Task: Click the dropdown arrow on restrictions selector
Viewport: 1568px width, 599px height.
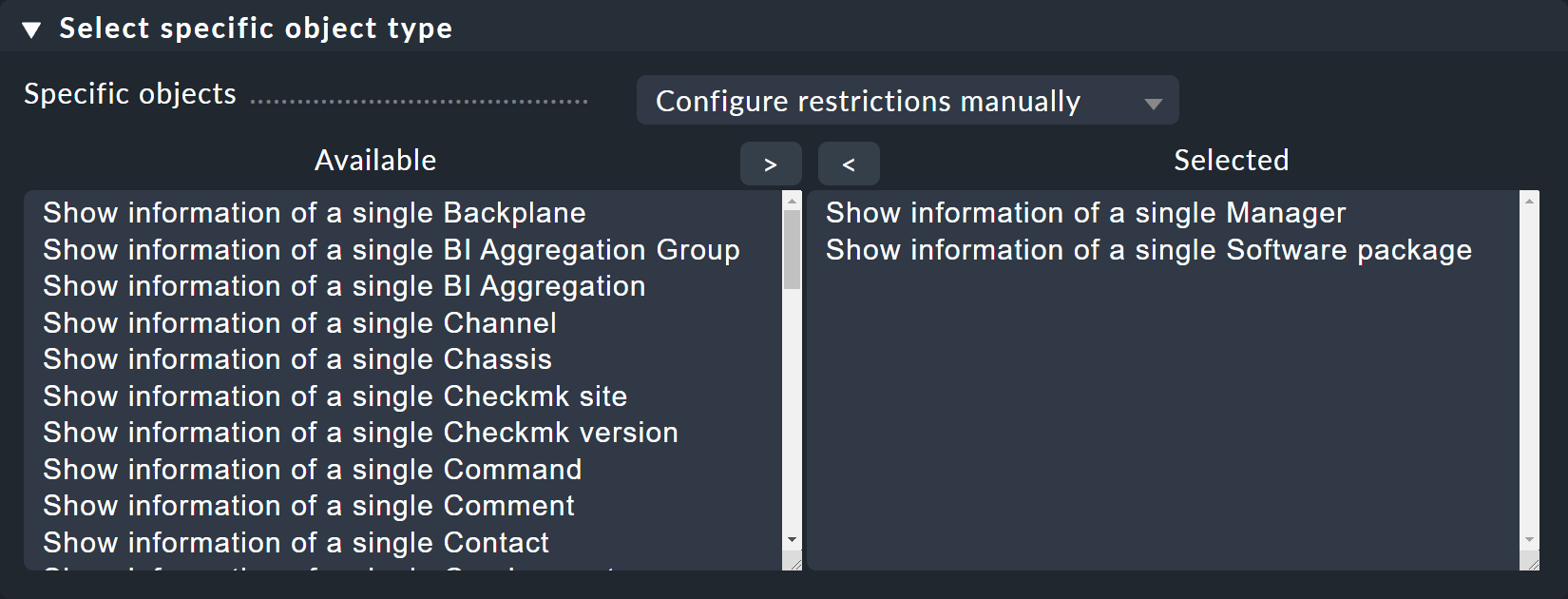Action: coord(1153,101)
